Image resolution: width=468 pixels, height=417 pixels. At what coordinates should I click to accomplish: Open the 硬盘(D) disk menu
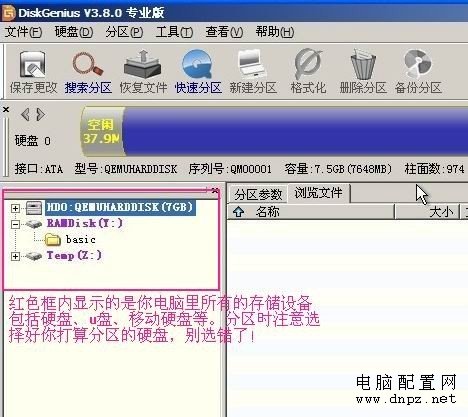[x=74, y=32]
